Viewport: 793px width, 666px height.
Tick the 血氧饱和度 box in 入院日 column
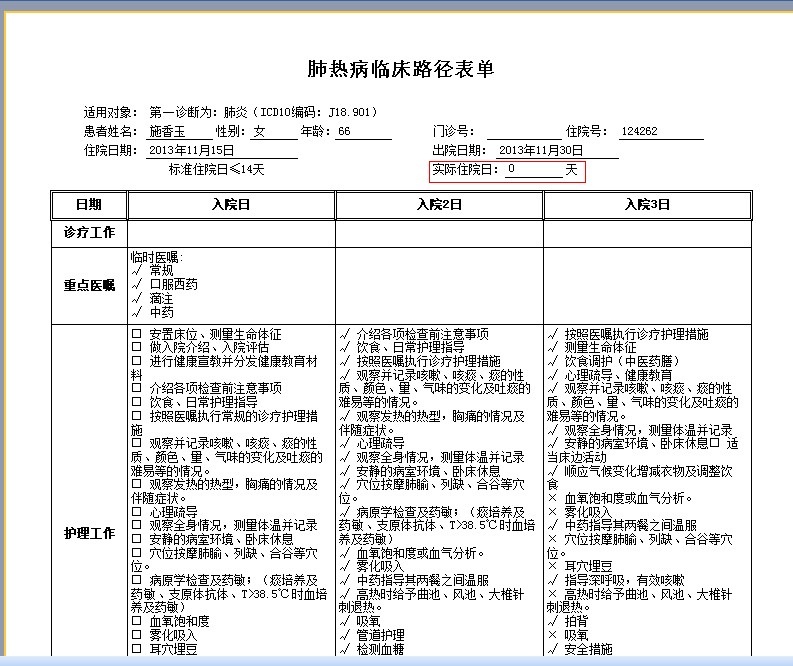click(137, 620)
